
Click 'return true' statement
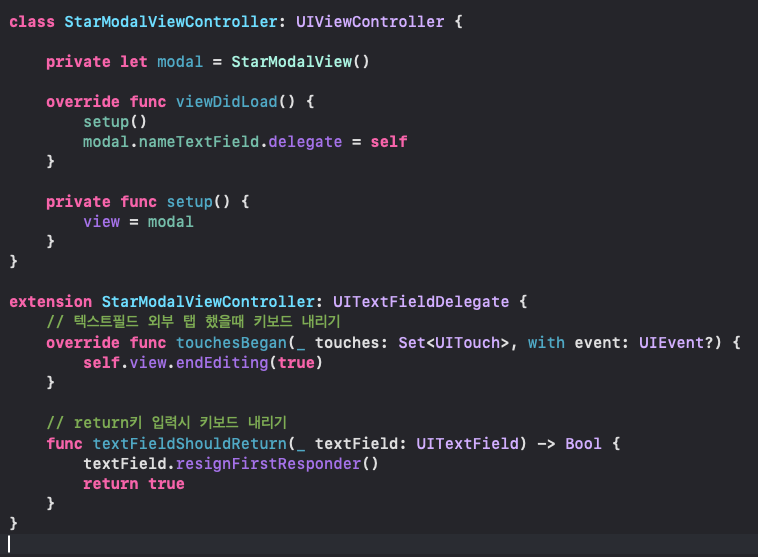(x=133, y=484)
